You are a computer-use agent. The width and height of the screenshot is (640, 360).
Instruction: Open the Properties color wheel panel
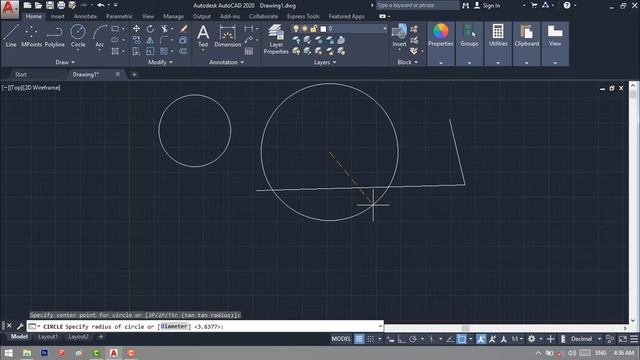(x=440, y=35)
